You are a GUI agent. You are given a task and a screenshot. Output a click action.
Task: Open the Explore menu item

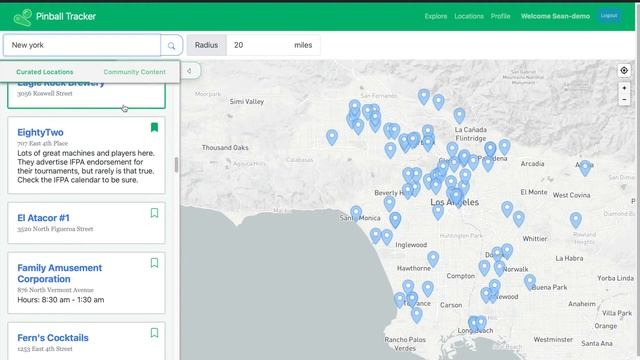coord(436,16)
